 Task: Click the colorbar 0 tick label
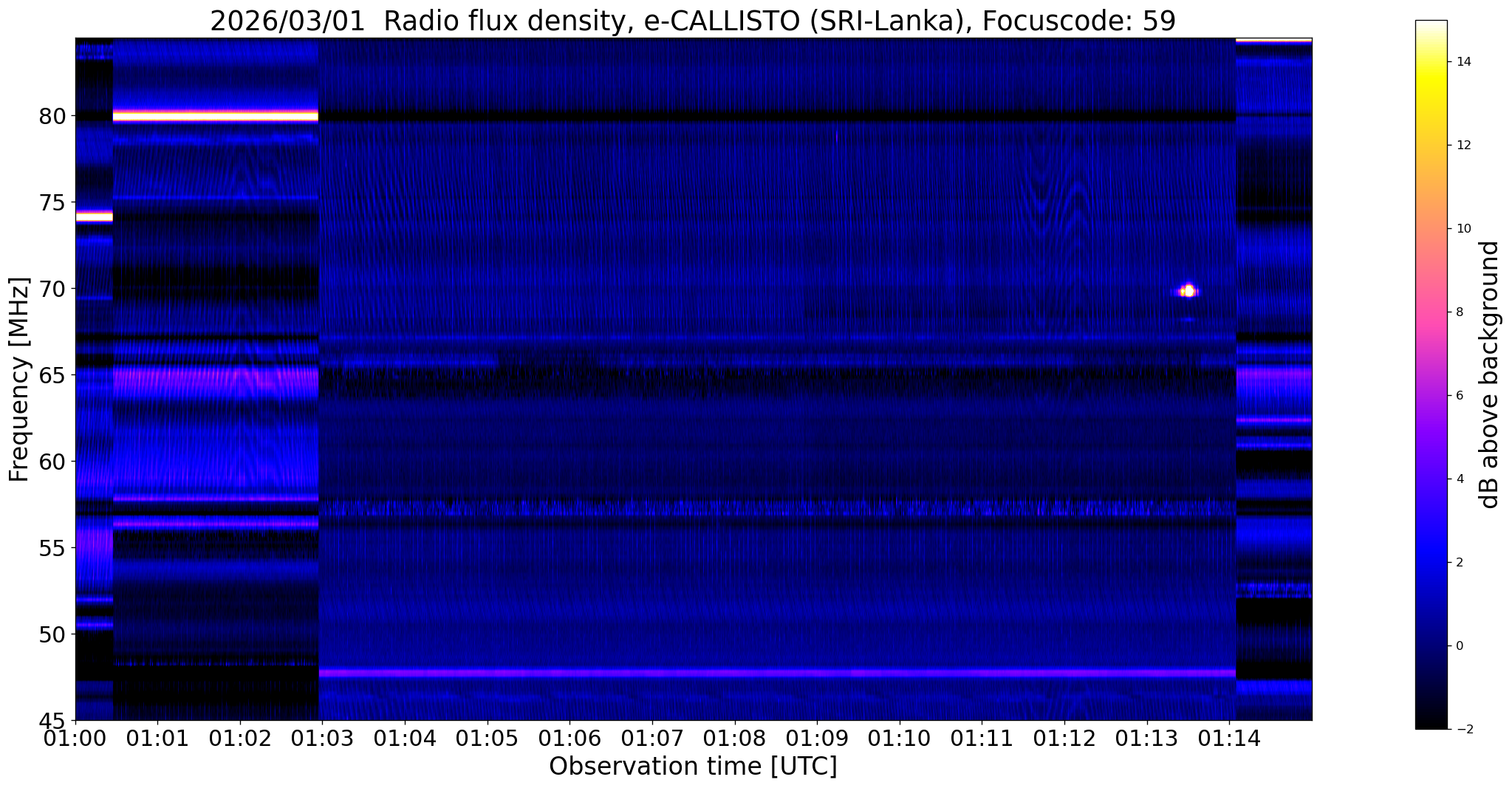[1458, 646]
